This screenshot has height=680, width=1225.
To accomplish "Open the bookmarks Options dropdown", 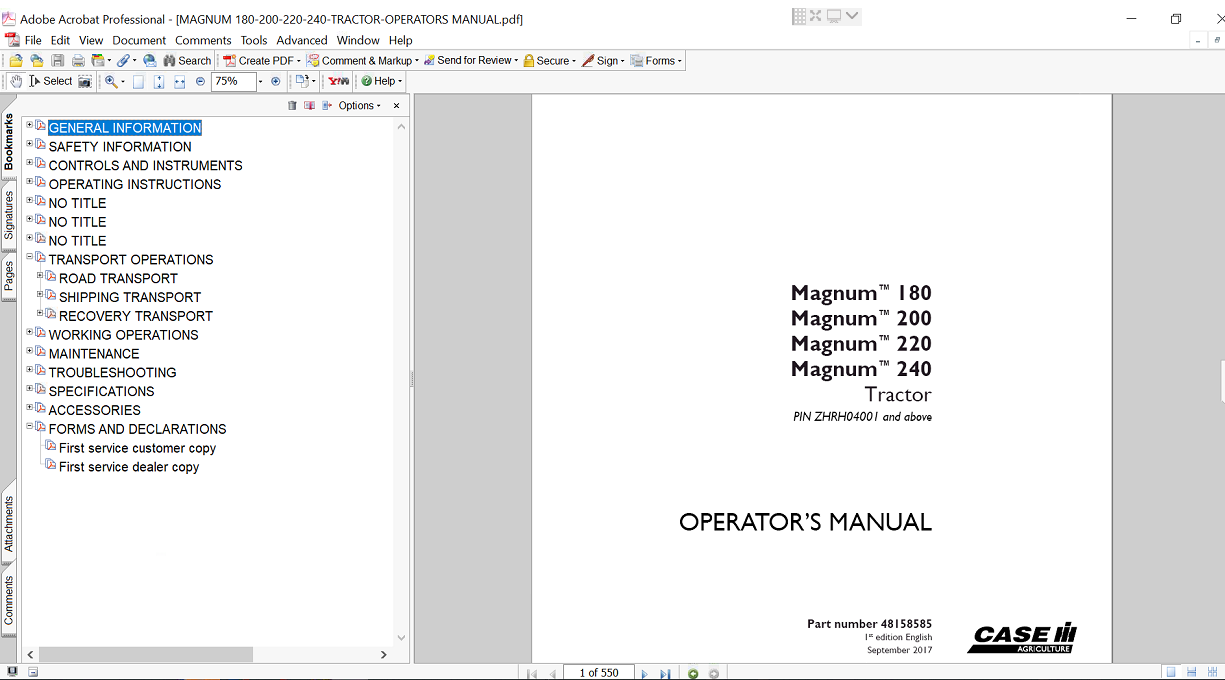I will pyautogui.click(x=360, y=105).
